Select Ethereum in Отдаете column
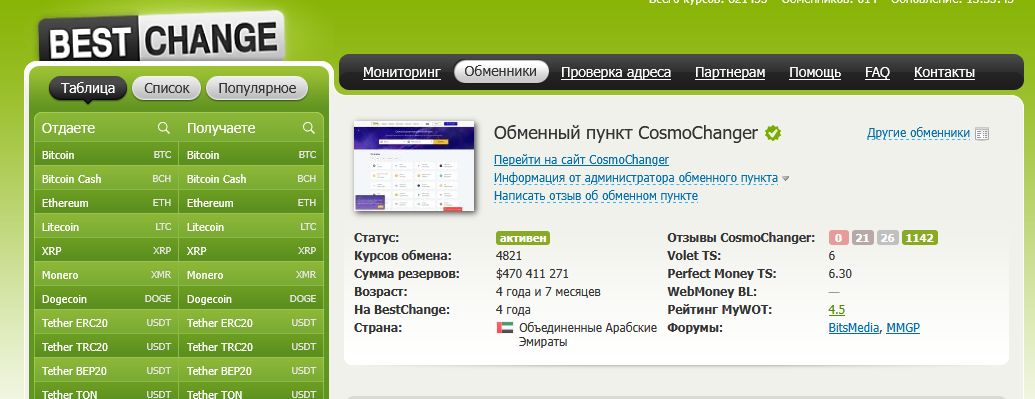This screenshot has width=1035, height=399. 106,203
